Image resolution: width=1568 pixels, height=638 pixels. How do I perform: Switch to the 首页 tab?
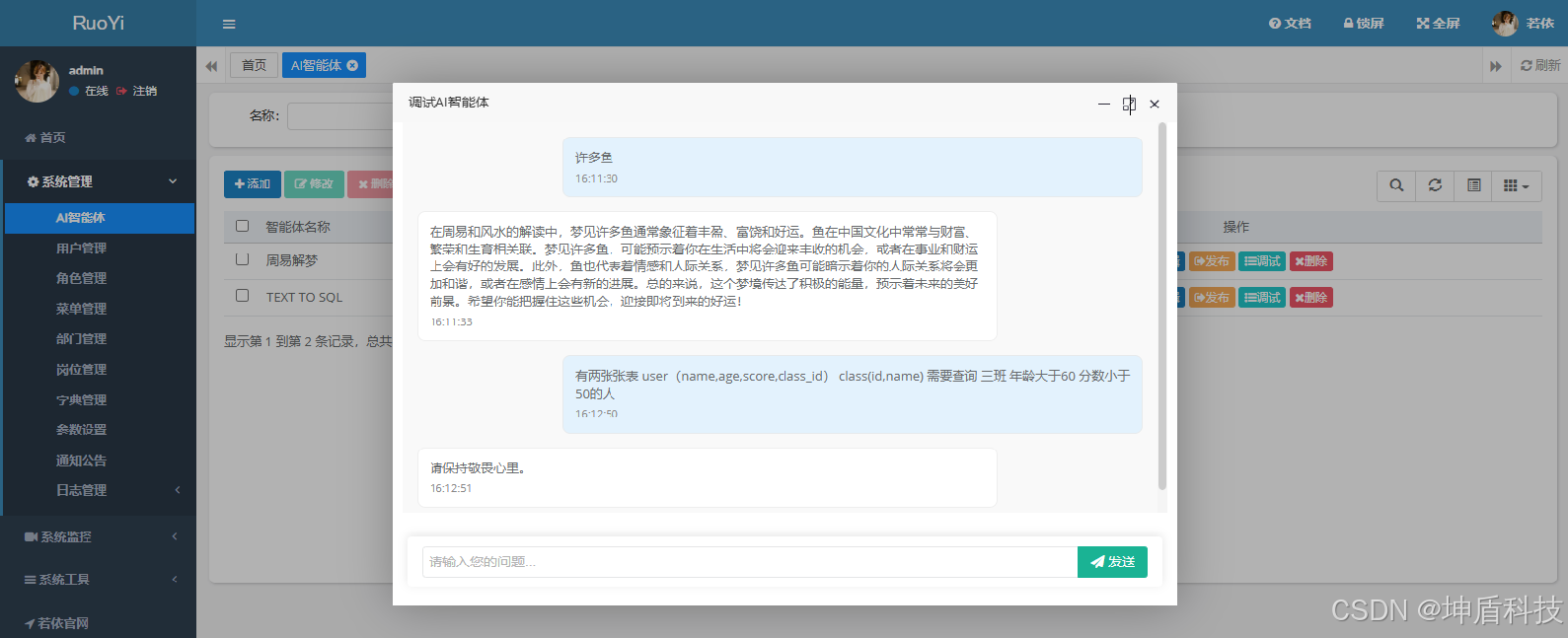tap(255, 65)
